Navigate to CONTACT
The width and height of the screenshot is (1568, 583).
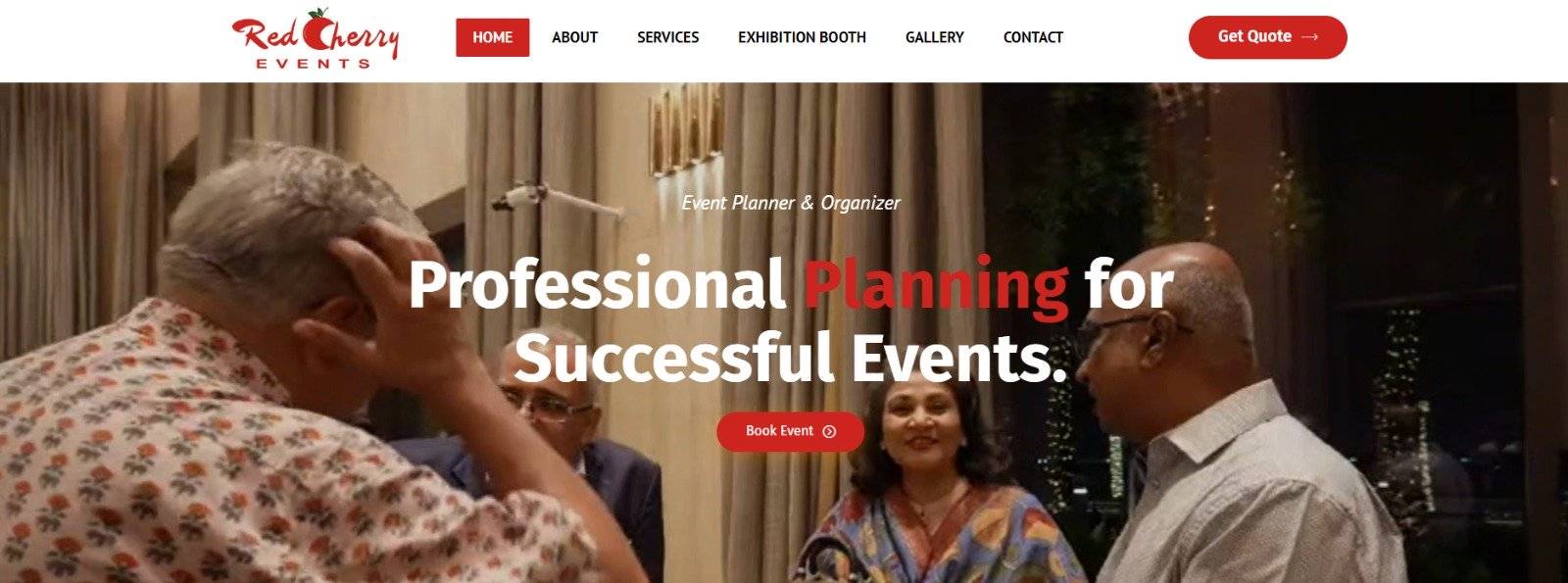click(x=1033, y=37)
